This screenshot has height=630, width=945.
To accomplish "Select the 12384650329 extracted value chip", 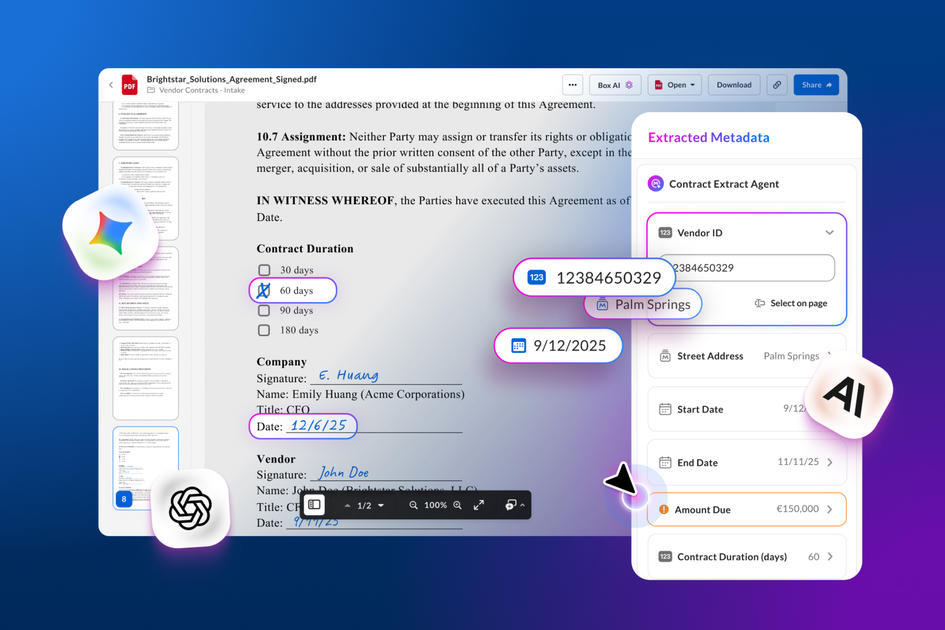I will [x=593, y=277].
